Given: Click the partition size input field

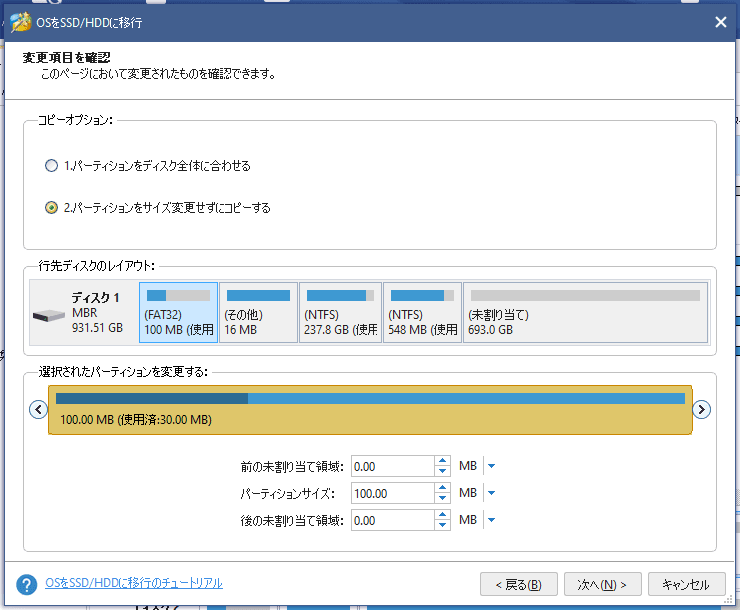Looking at the screenshot, I should tap(392, 493).
